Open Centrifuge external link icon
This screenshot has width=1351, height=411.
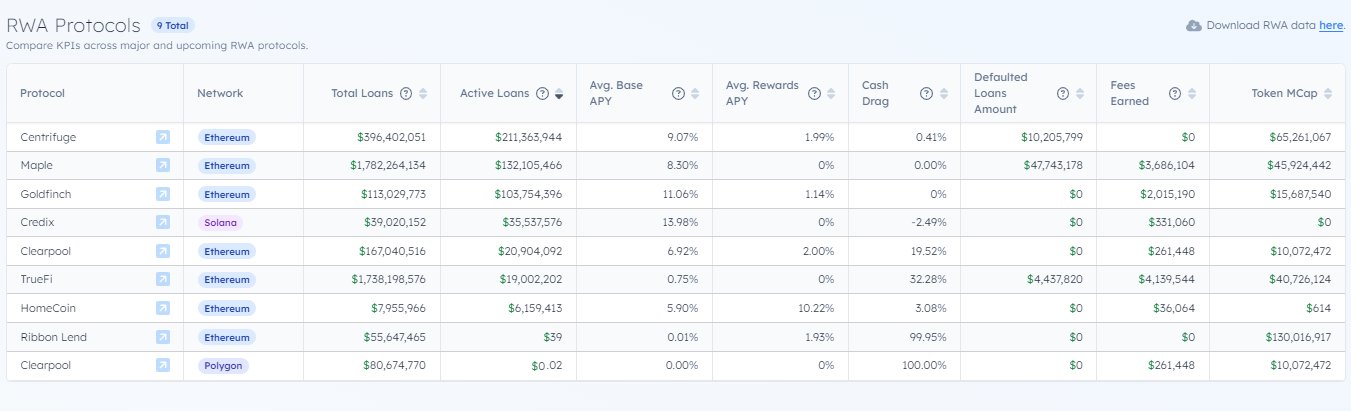[x=163, y=137]
